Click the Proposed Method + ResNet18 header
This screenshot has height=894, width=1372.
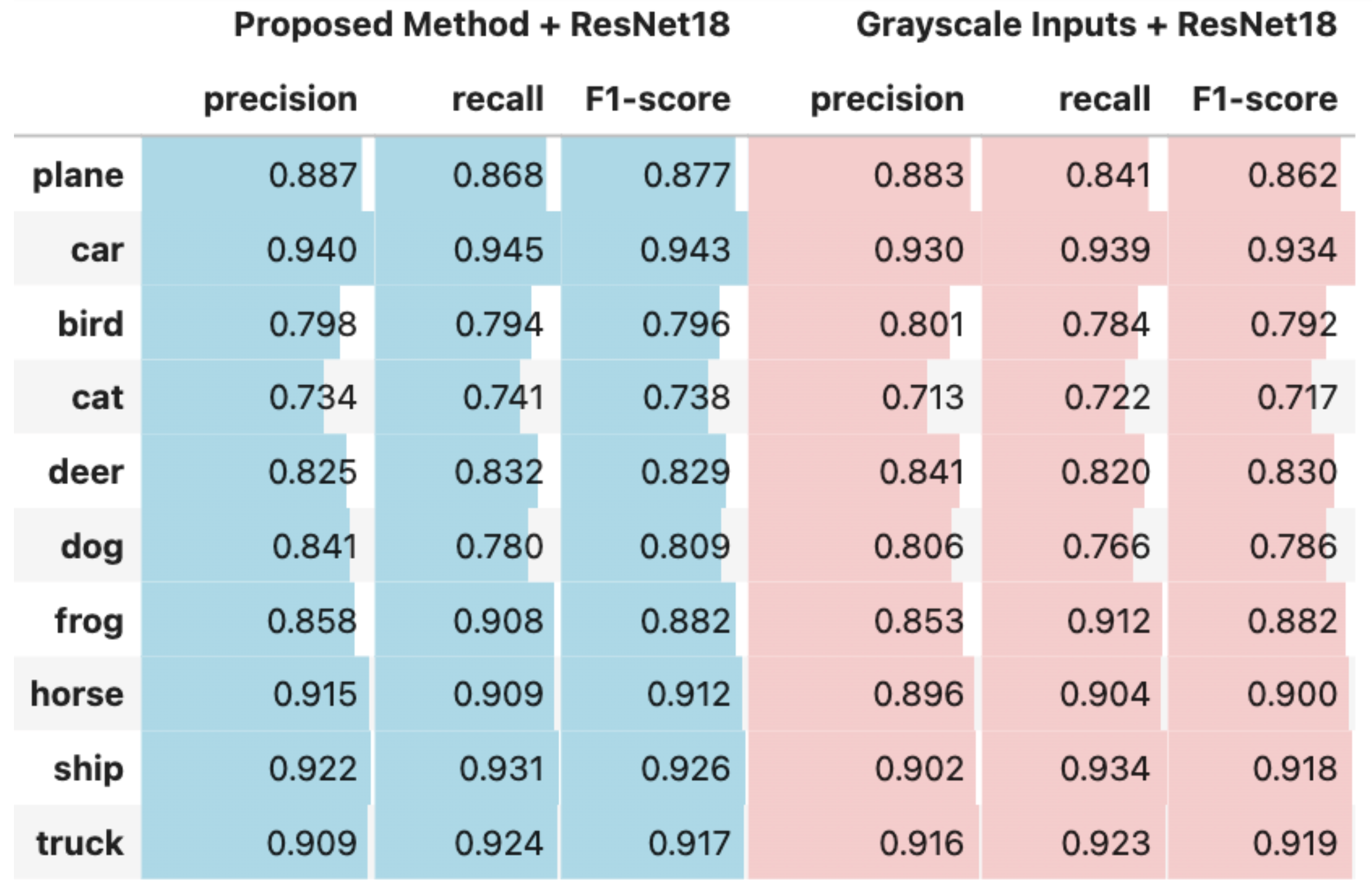(481, 25)
